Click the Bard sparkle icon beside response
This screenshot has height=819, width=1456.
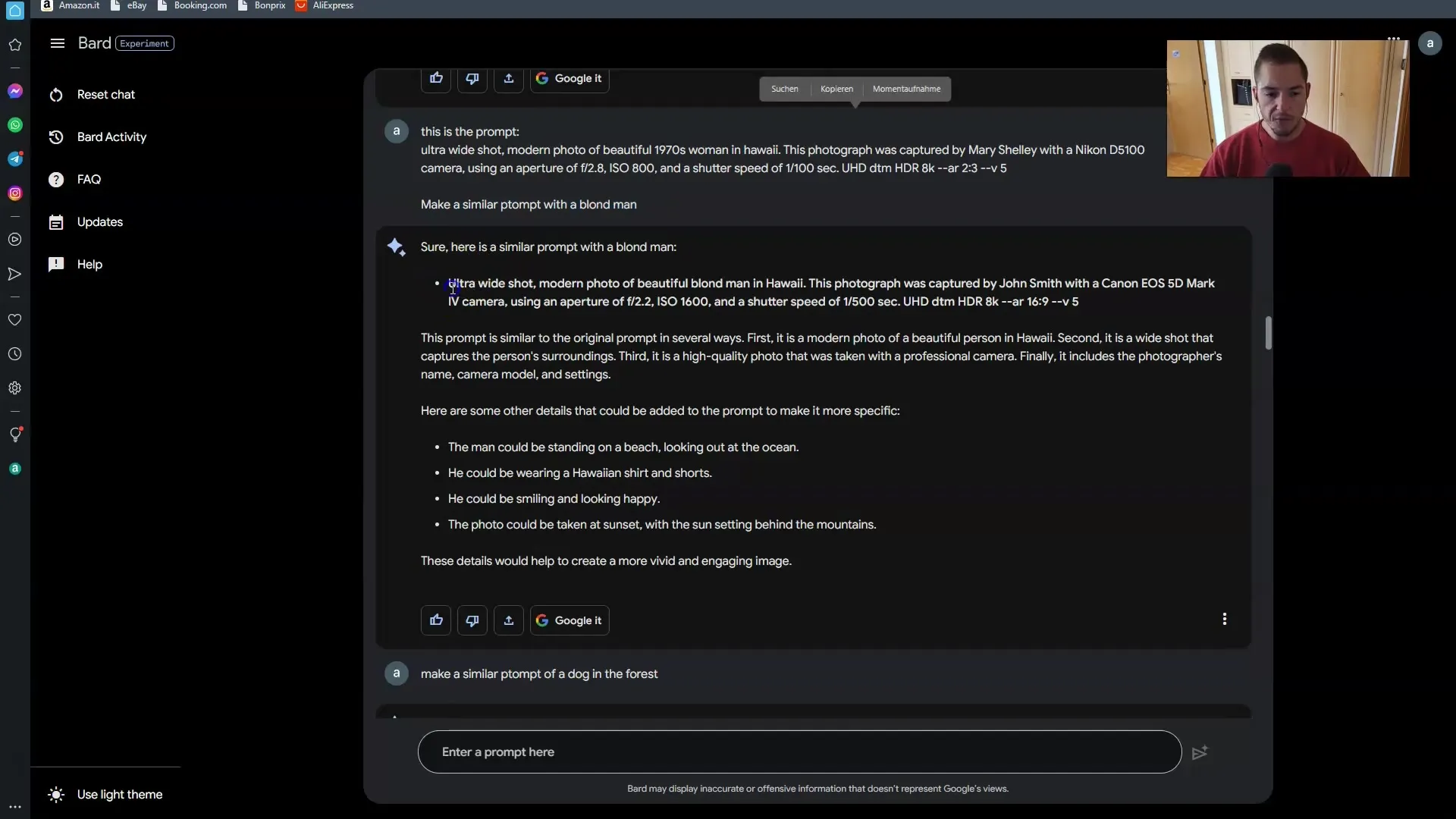pyautogui.click(x=396, y=247)
